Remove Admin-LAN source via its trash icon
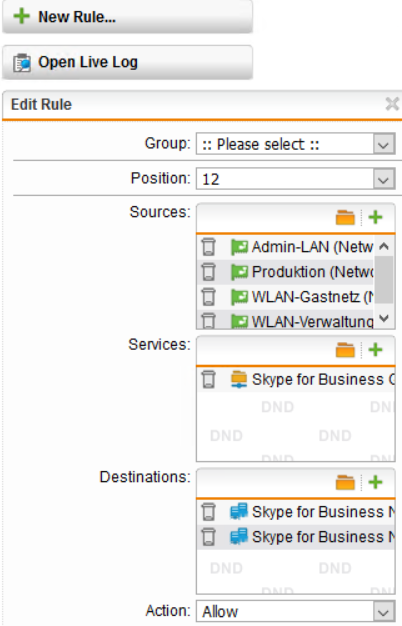 (208, 247)
